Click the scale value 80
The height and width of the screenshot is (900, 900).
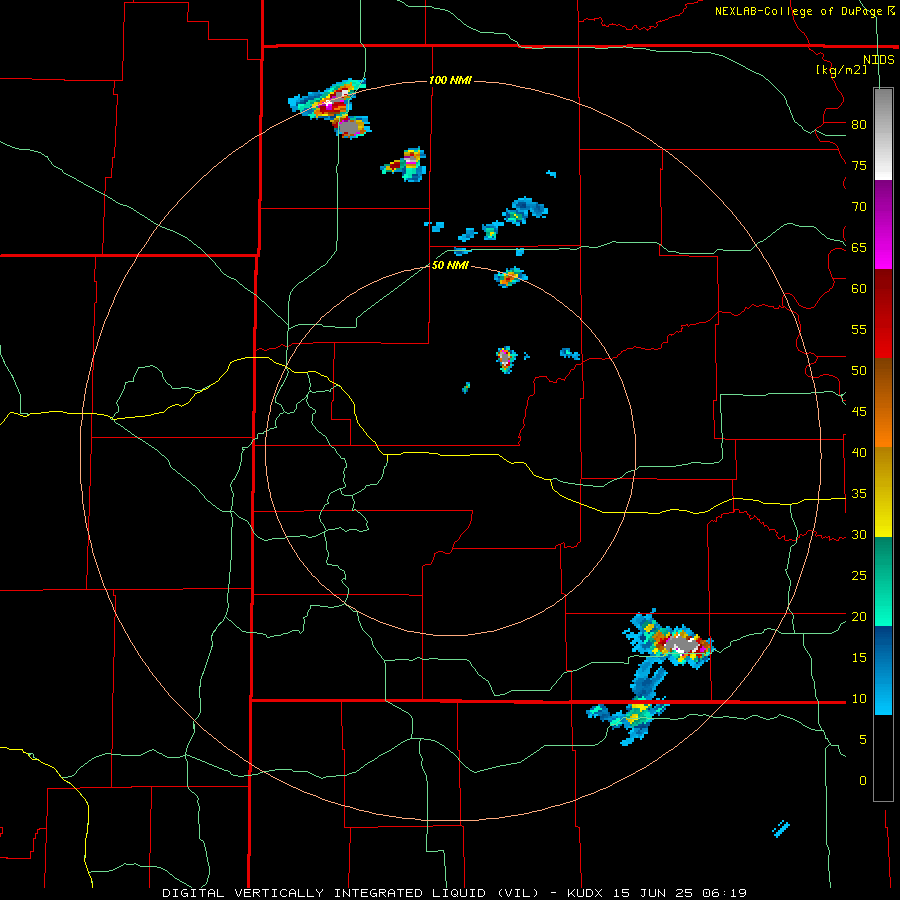859,125
